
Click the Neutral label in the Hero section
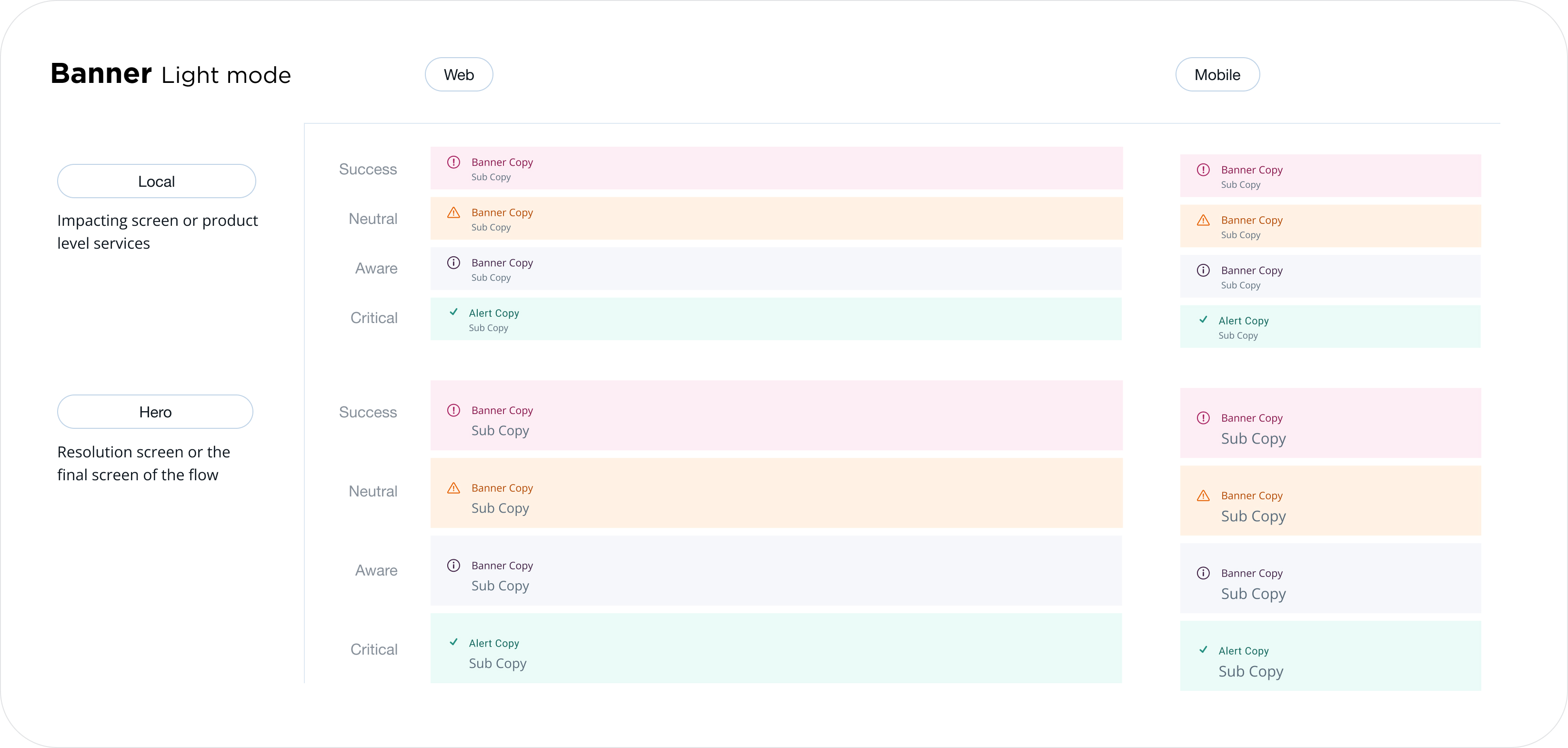(x=372, y=492)
